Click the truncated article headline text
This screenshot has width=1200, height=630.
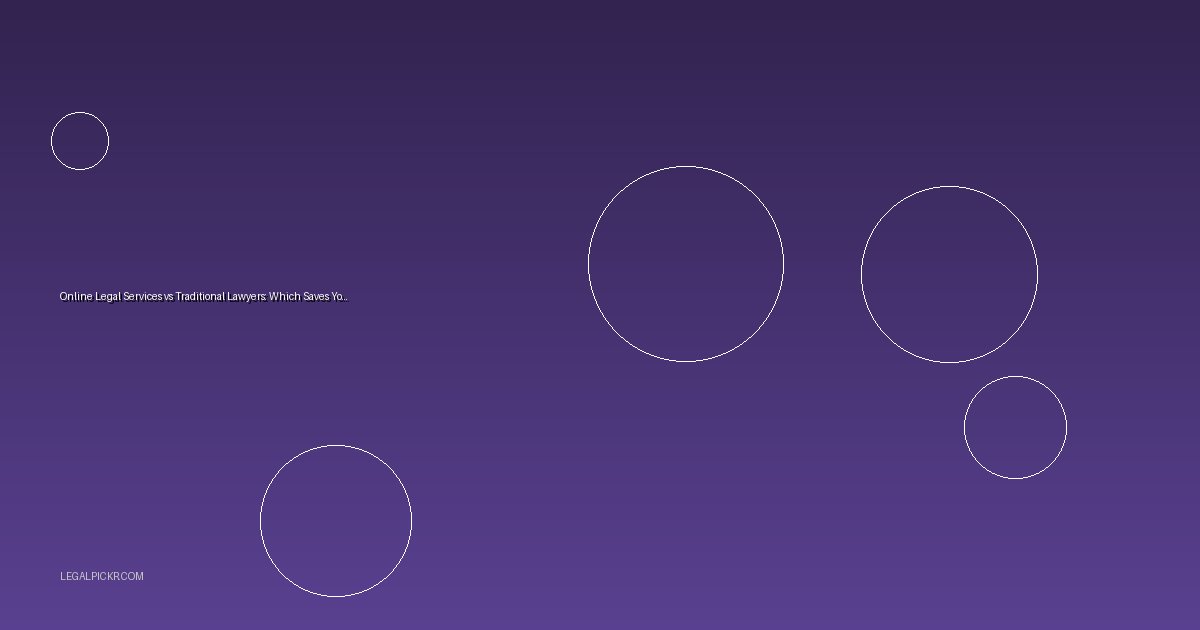coord(203,297)
